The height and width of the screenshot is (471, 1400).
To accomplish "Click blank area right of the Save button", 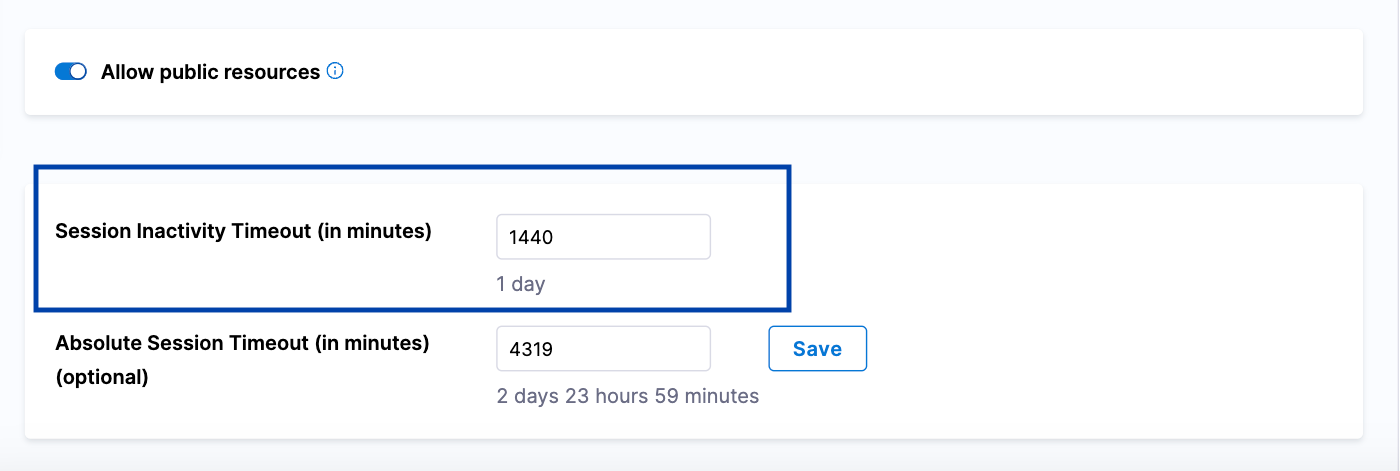I will 1100,349.
